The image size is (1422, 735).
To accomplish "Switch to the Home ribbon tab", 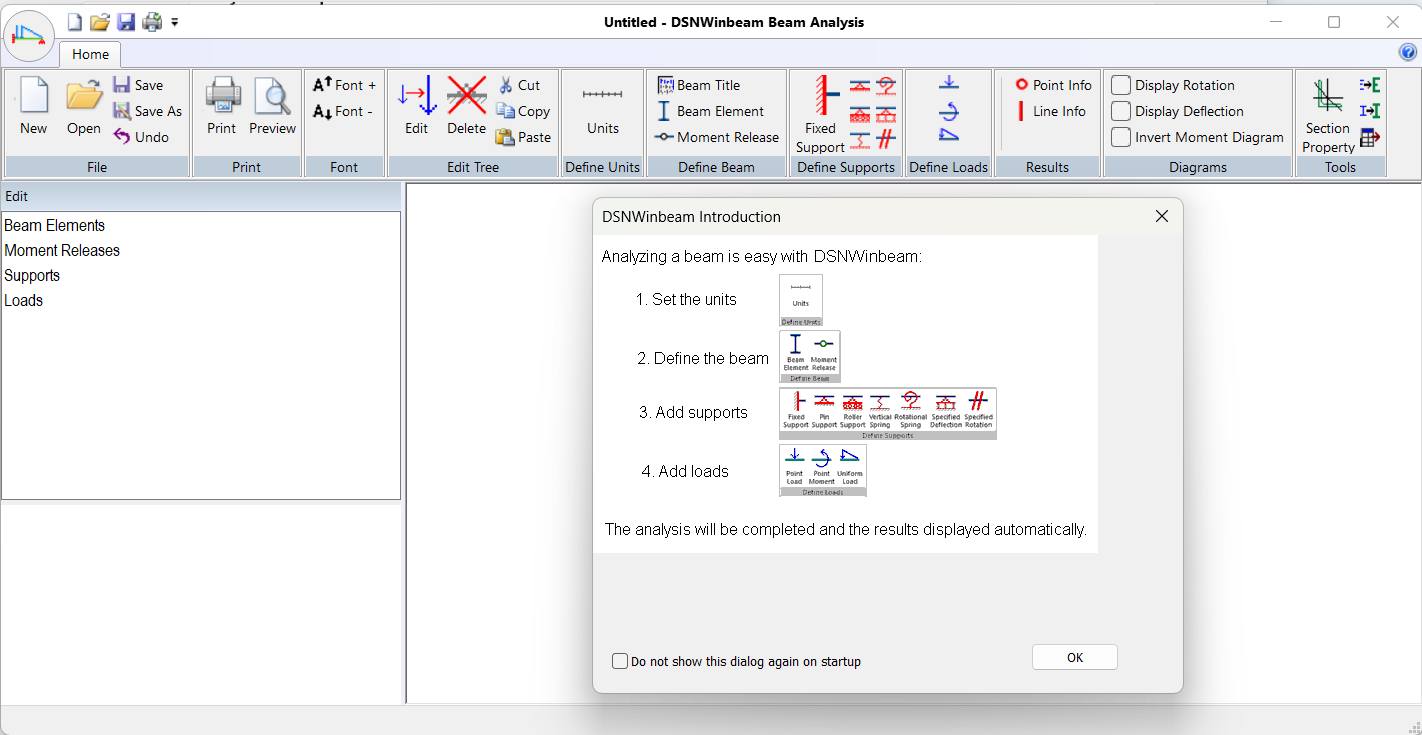I will (x=90, y=54).
